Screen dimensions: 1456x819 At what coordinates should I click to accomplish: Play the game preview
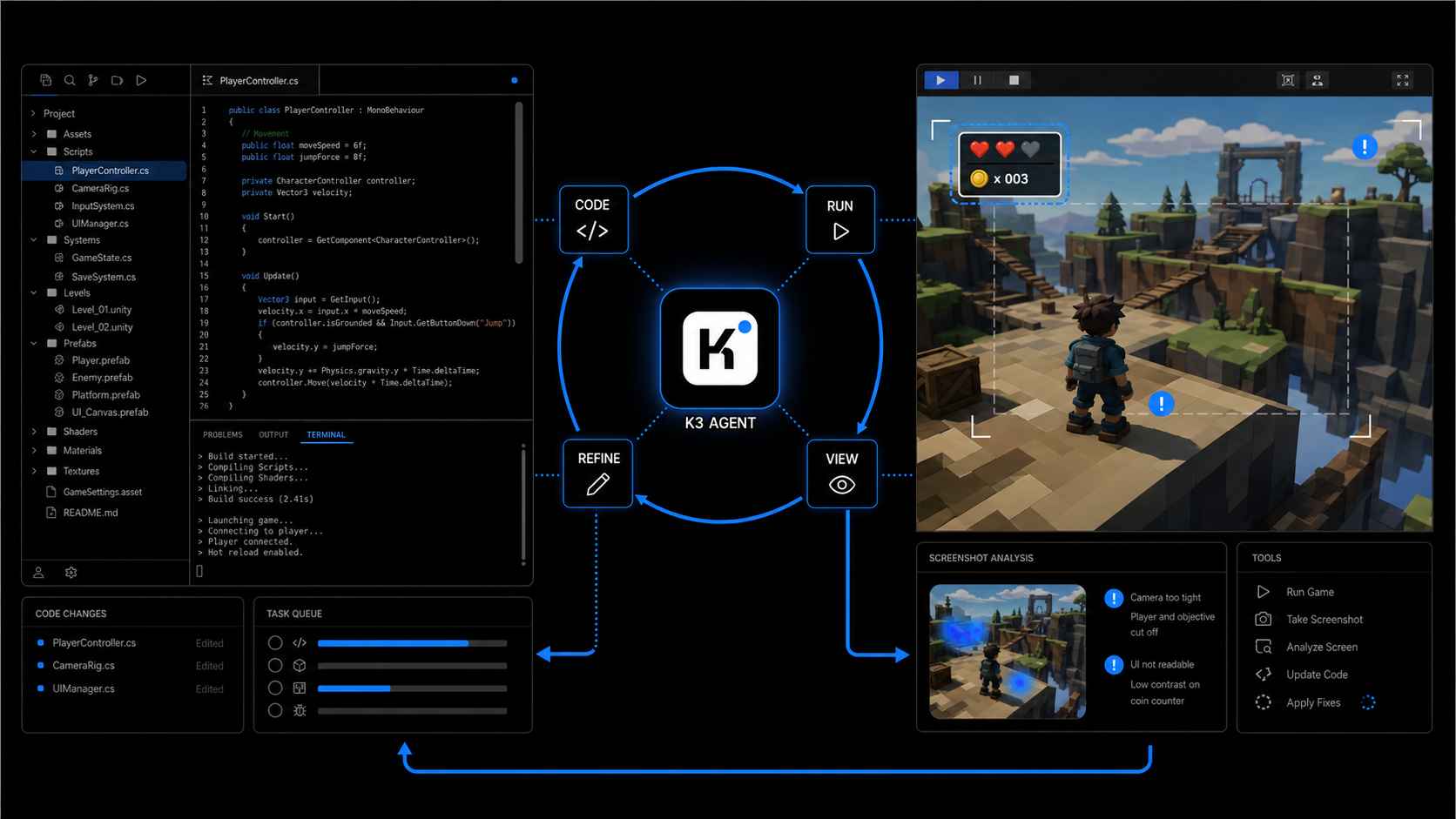pyautogui.click(x=941, y=80)
